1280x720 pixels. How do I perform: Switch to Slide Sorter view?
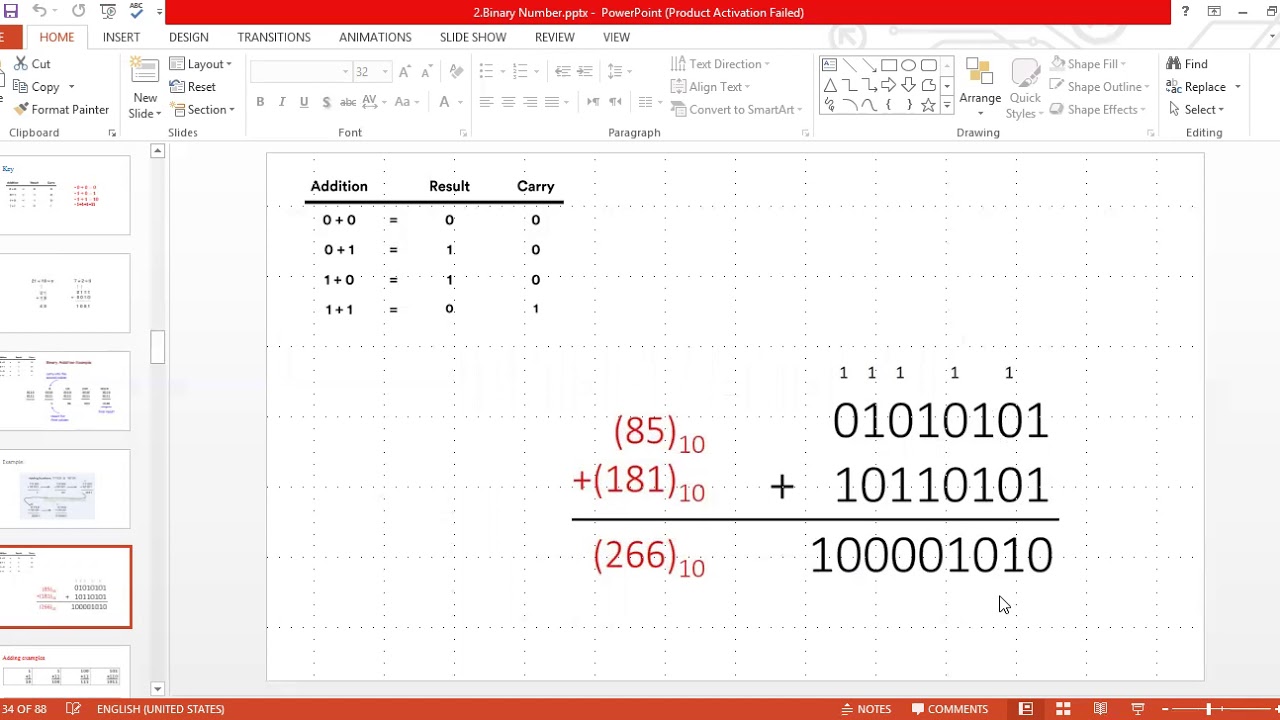coord(1063,709)
